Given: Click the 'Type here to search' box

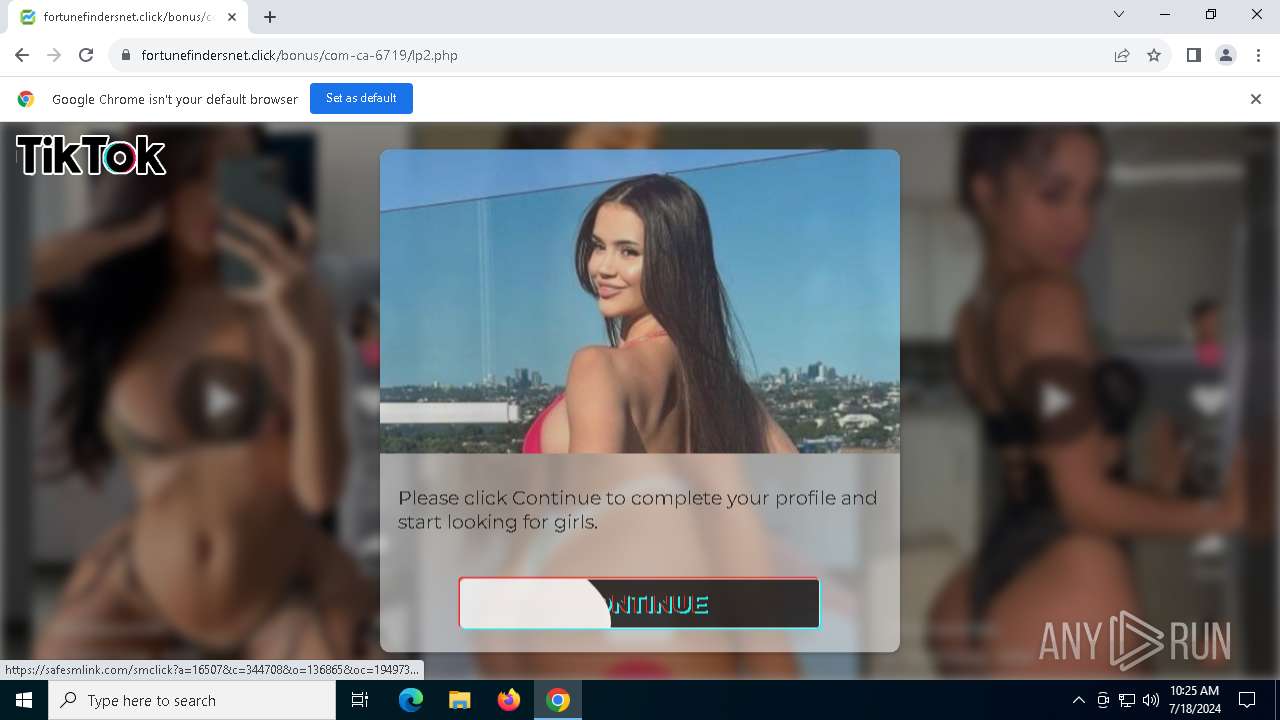Looking at the screenshot, I should pyautogui.click(x=192, y=700).
